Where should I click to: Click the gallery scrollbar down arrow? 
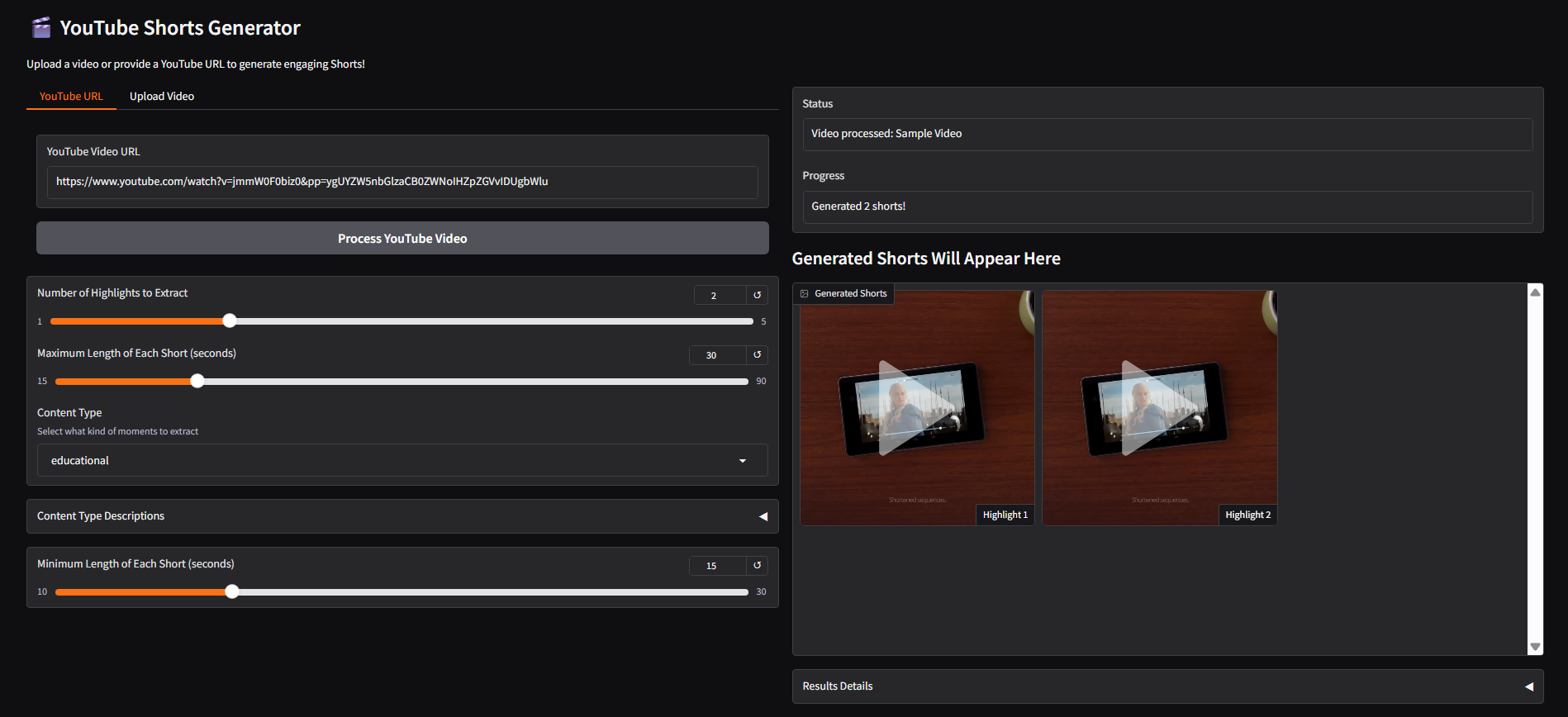1535,647
